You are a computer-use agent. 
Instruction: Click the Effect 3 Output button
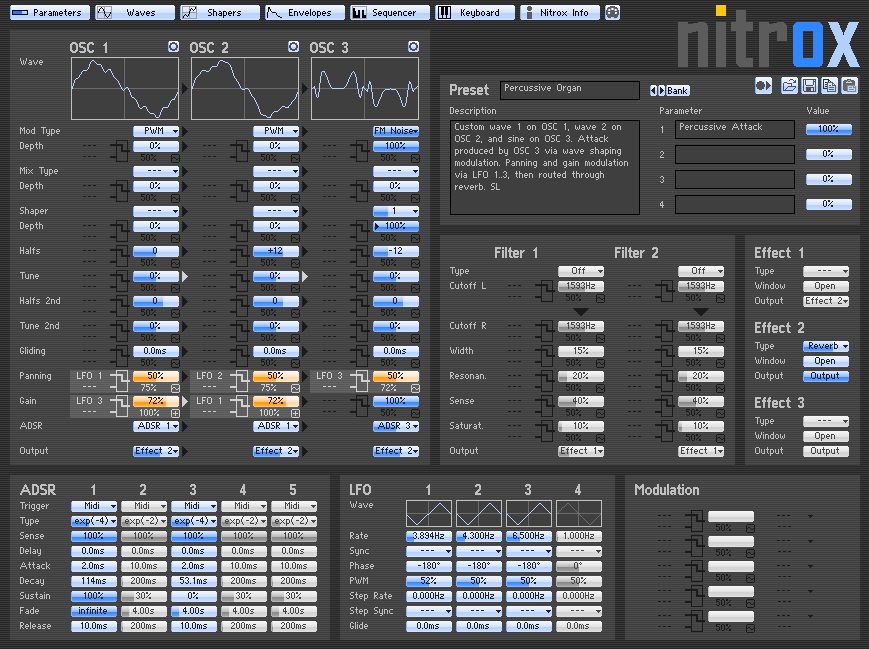click(826, 451)
